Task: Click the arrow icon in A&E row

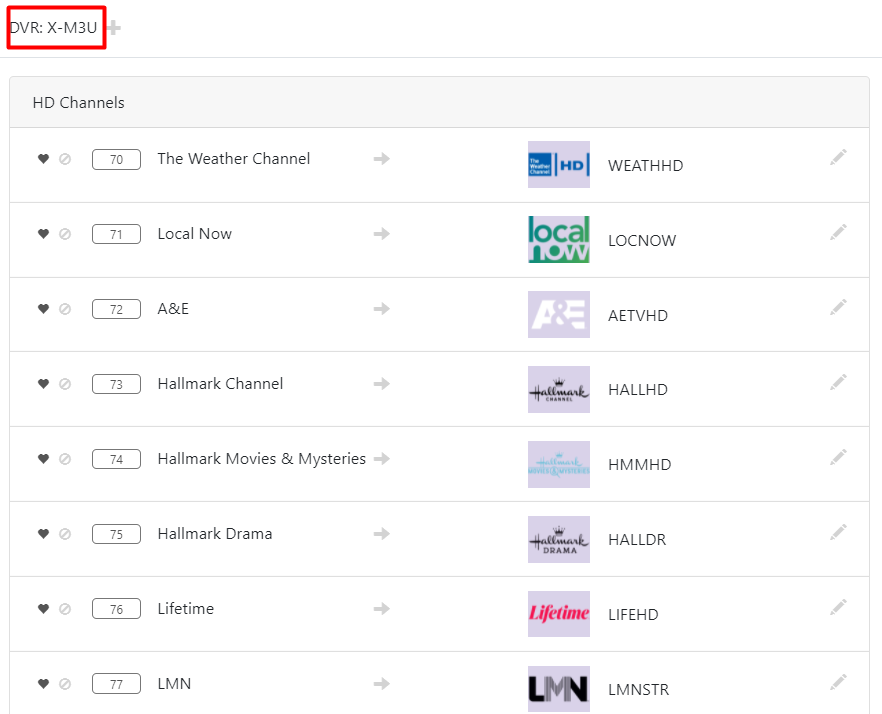Action: point(381,309)
